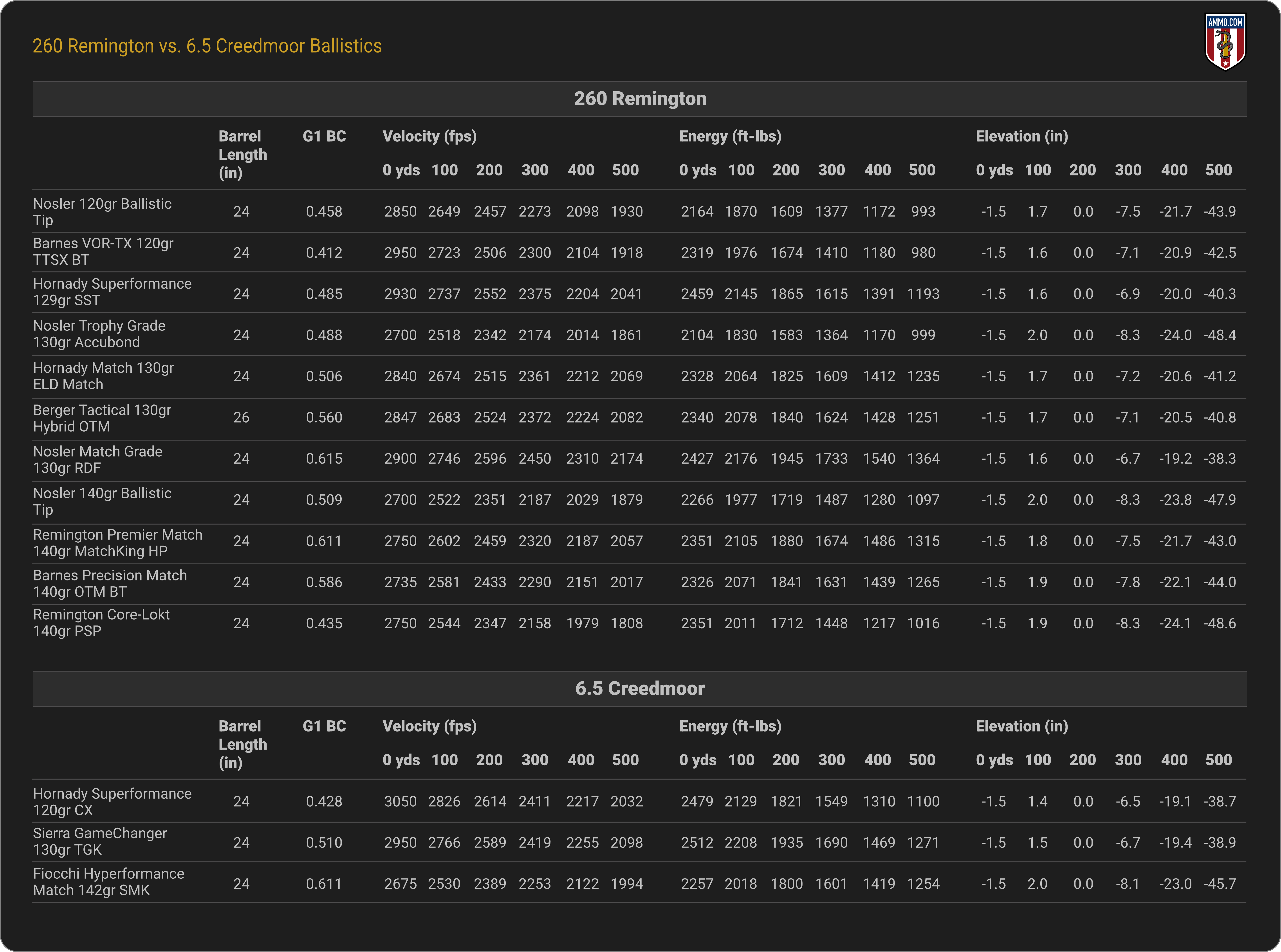Image resolution: width=1281 pixels, height=952 pixels.
Task: Select 'Remington Core-Lokt 140gr PSP' row name
Action: 101,623
